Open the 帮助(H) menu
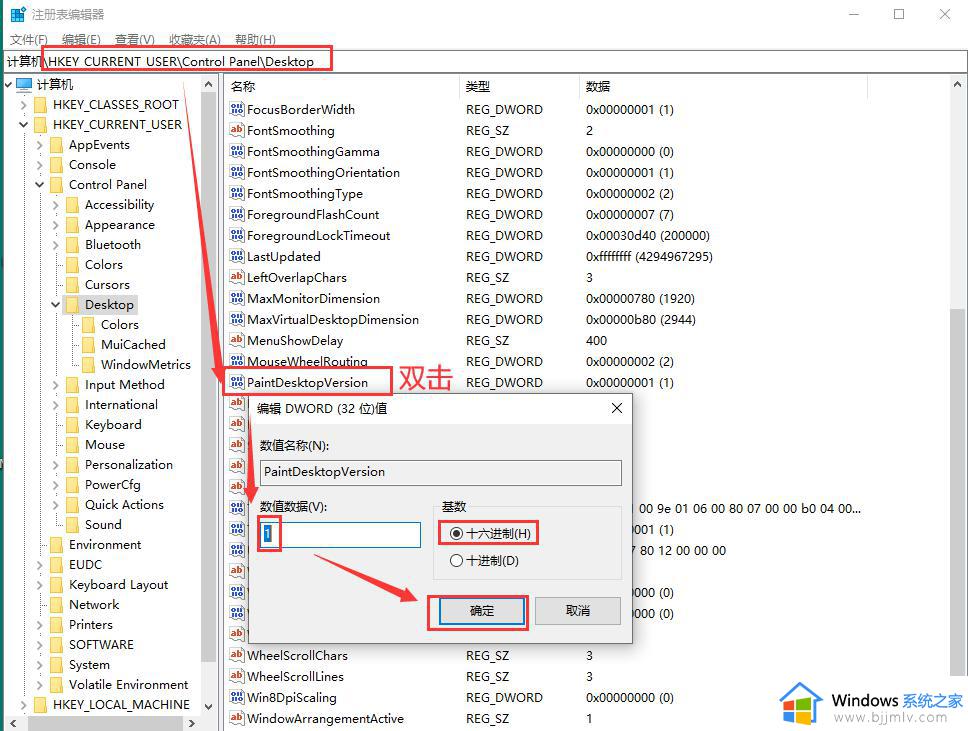This screenshot has height=731, width=968. [x=255, y=40]
